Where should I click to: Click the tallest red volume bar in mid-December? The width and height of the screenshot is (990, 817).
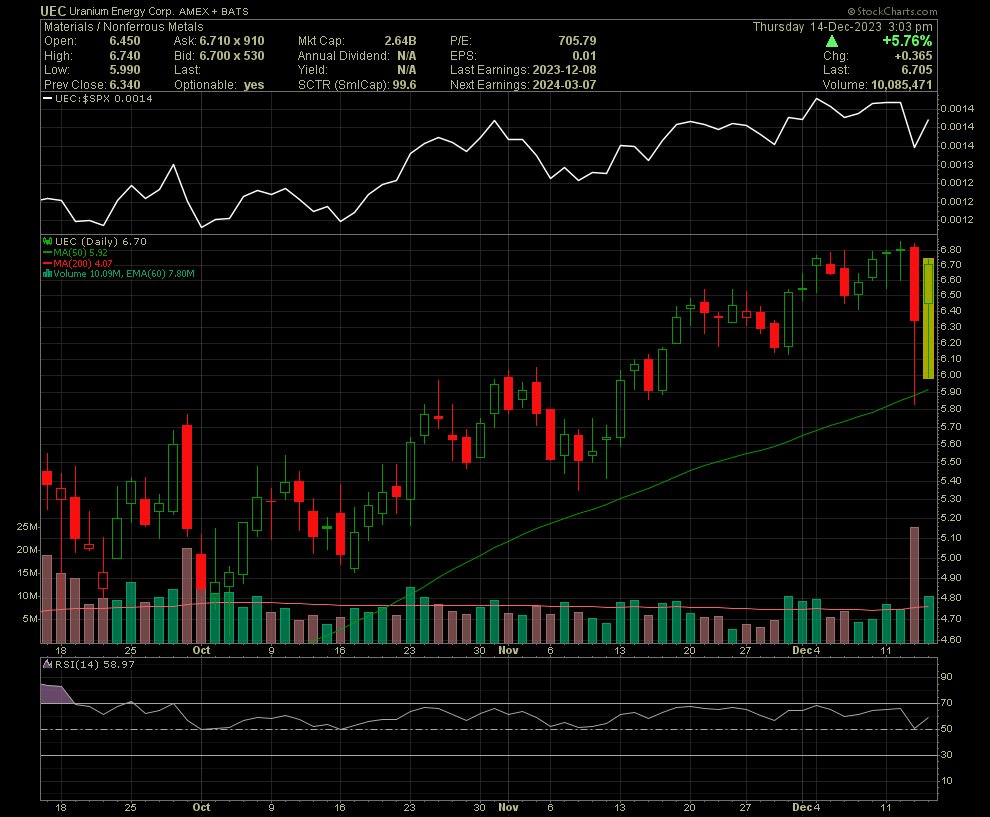pyautogui.click(x=914, y=585)
